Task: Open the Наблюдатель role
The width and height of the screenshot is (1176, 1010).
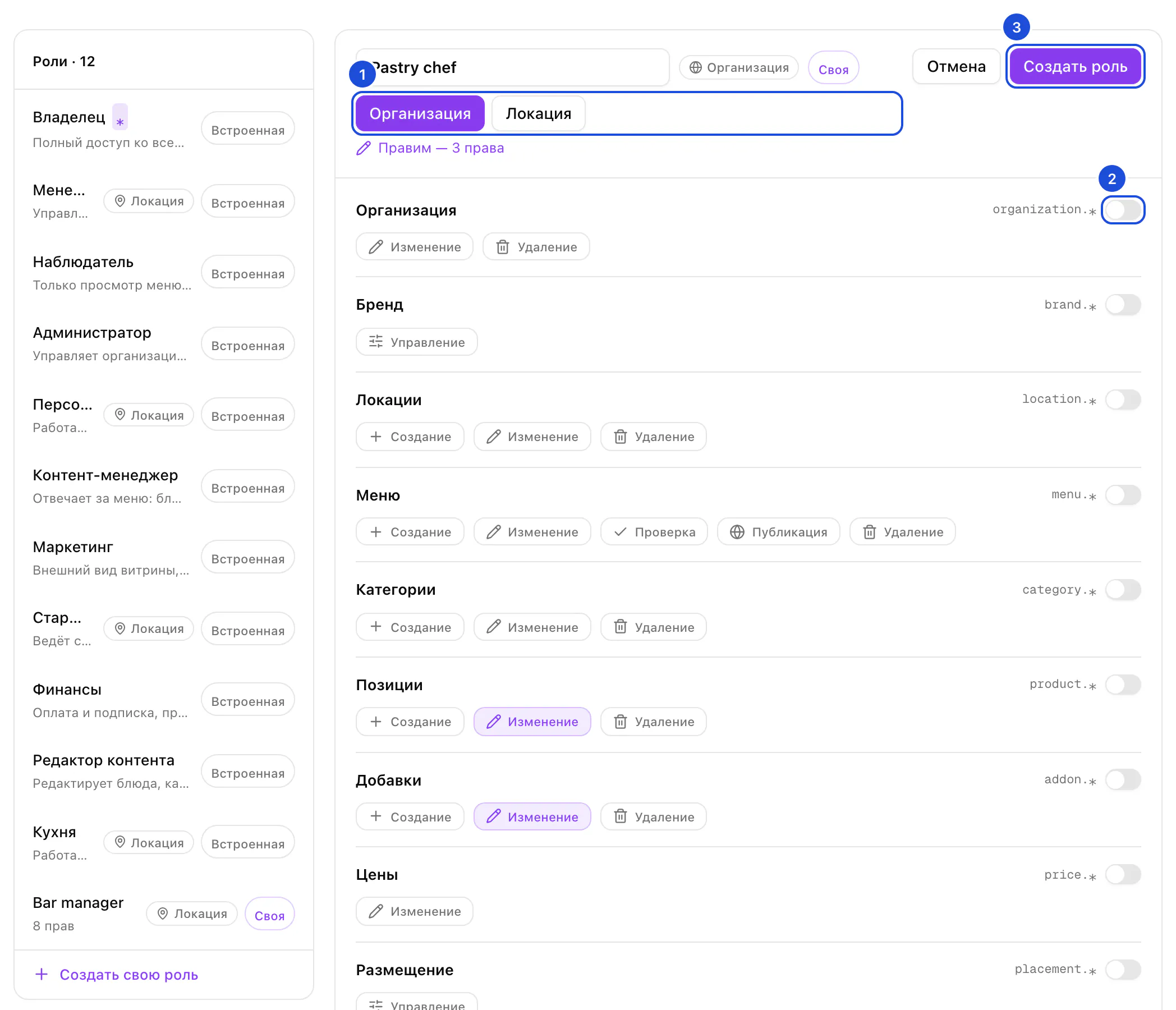Action: click(x=163, y=273)
